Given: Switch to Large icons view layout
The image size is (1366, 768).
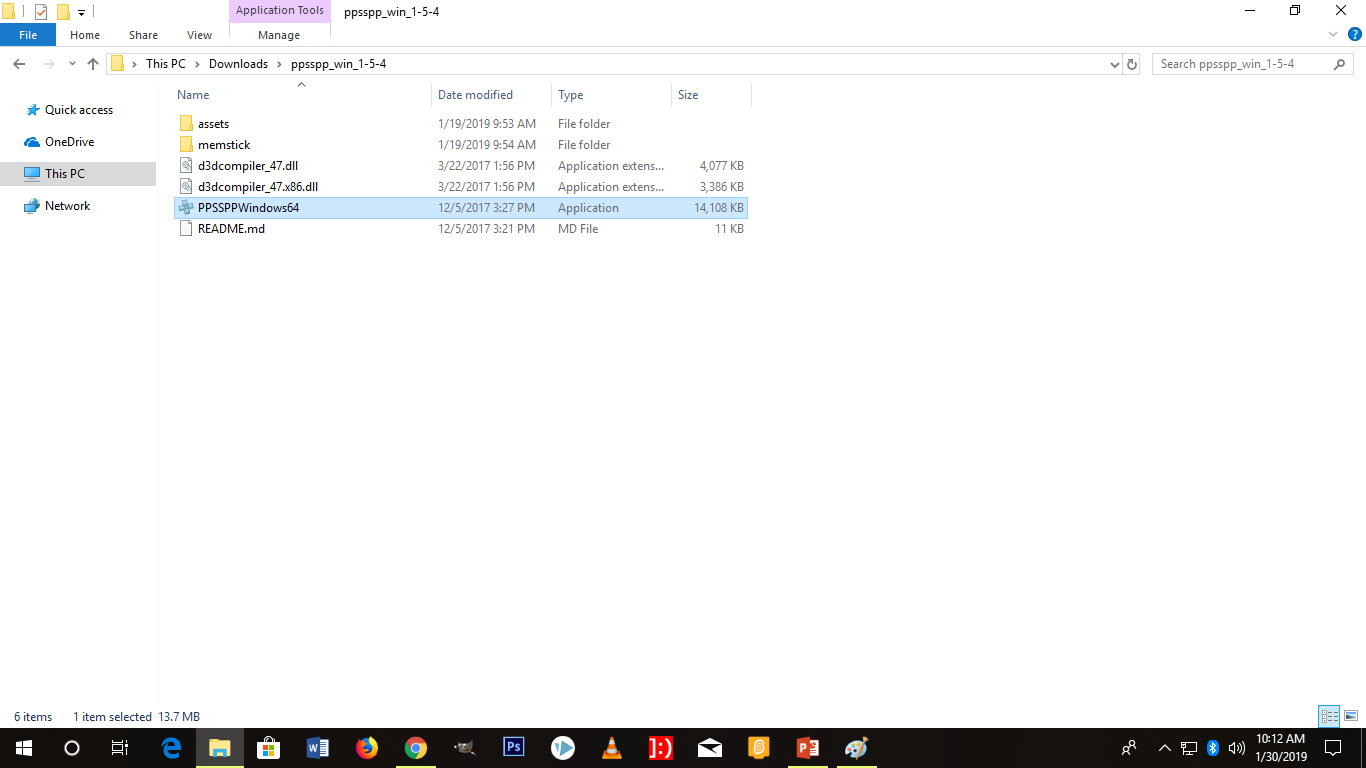Looking at the screenshot, I should pos(1350,716).
